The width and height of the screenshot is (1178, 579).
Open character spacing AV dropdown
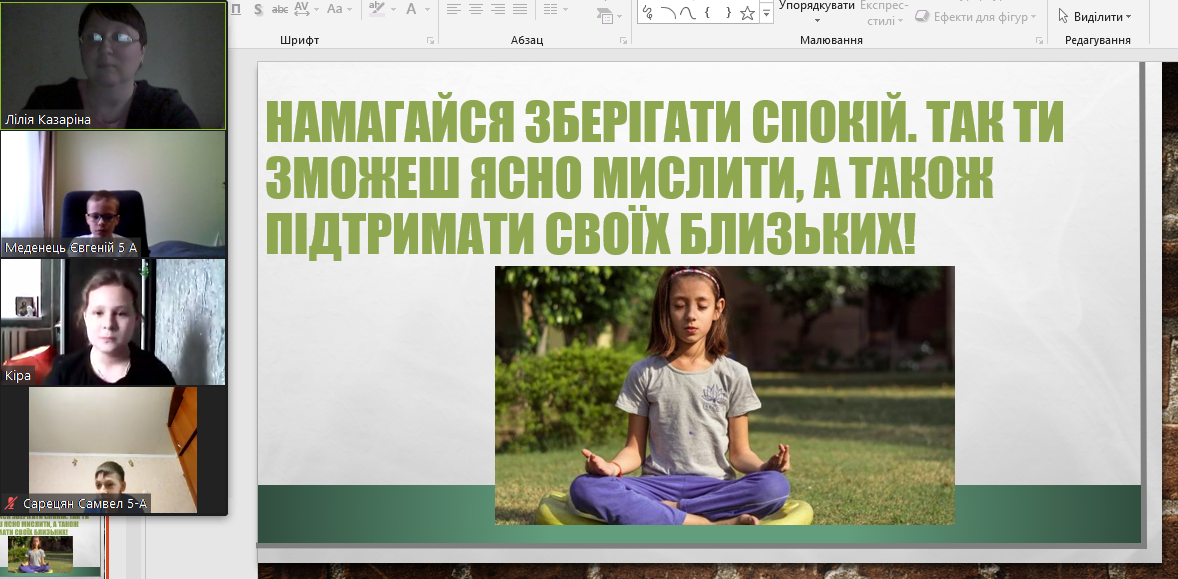[307, 9]
